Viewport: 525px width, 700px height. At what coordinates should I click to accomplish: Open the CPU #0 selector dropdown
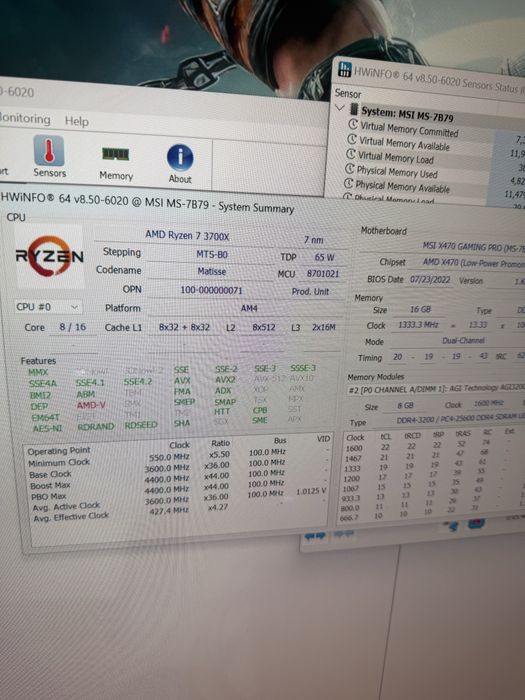coord(48,307)
